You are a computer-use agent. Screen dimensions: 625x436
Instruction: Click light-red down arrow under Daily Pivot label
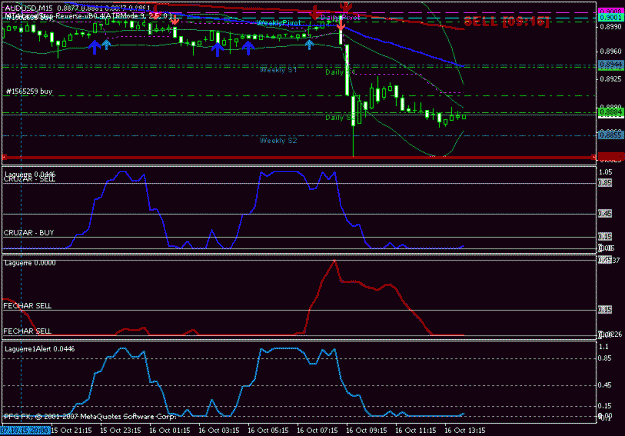click(x=341, y=24)
